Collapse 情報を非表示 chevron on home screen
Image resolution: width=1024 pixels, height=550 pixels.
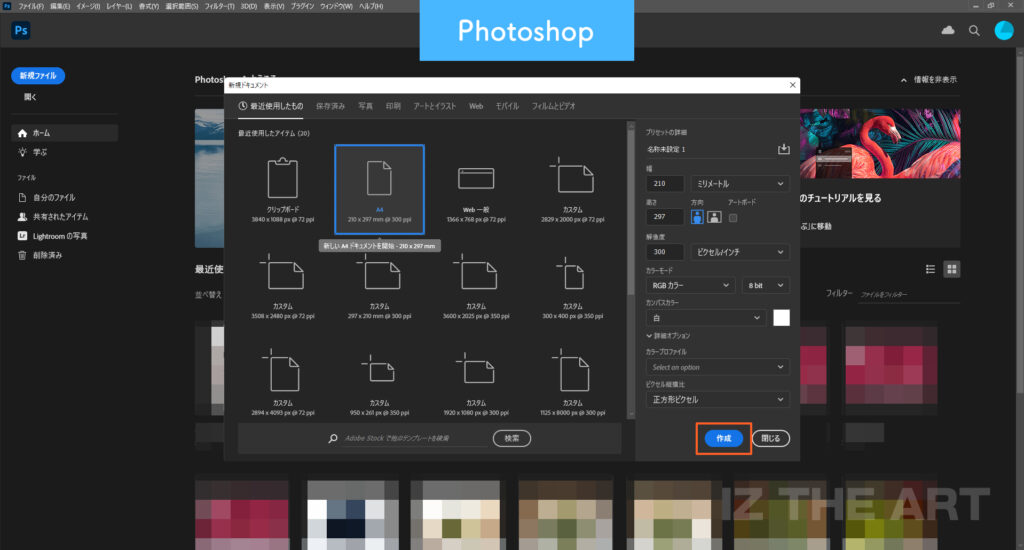pos(904,80)
